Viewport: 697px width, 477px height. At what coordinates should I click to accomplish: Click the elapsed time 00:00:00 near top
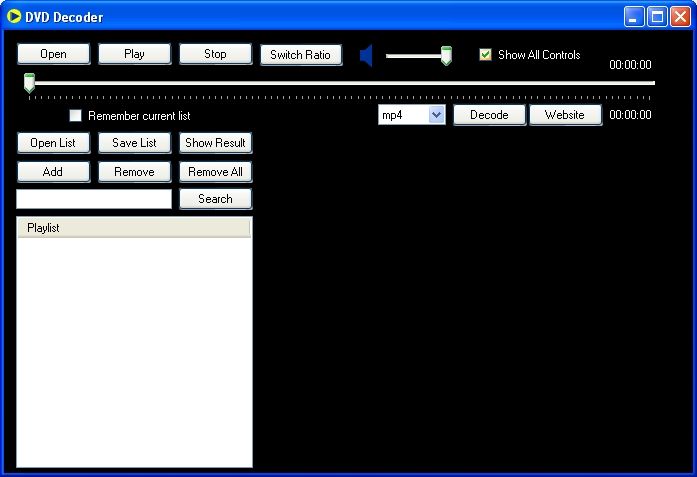tap(630, 65)
